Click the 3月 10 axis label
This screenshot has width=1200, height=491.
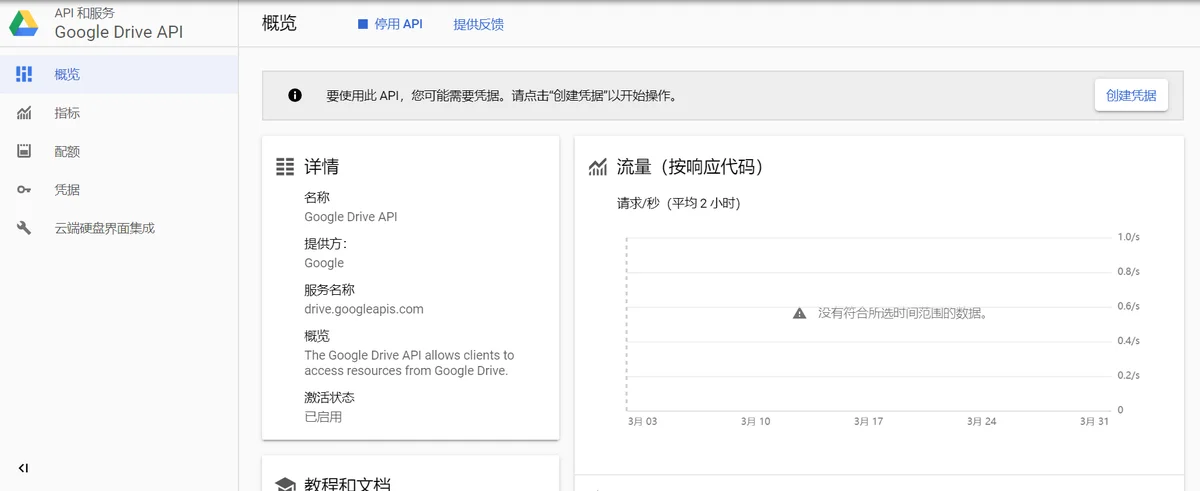click(756, 422)
